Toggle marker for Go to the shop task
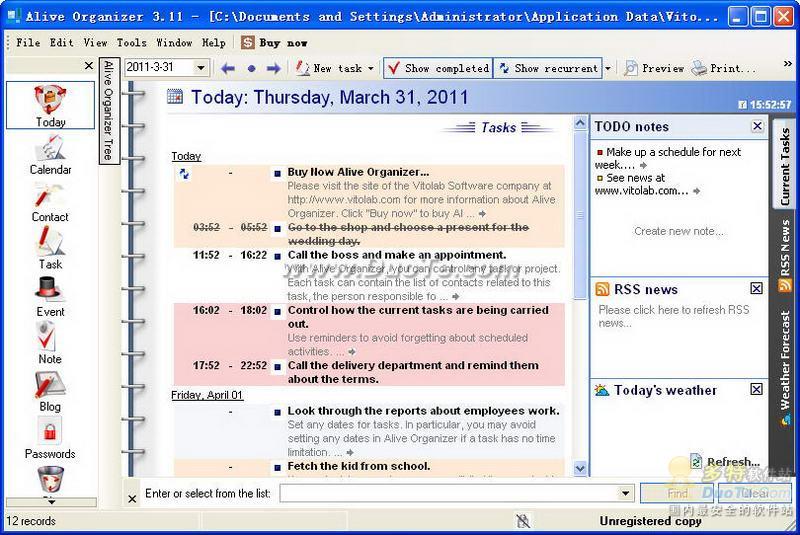800x535 pixels. click(x=278, y=228)
